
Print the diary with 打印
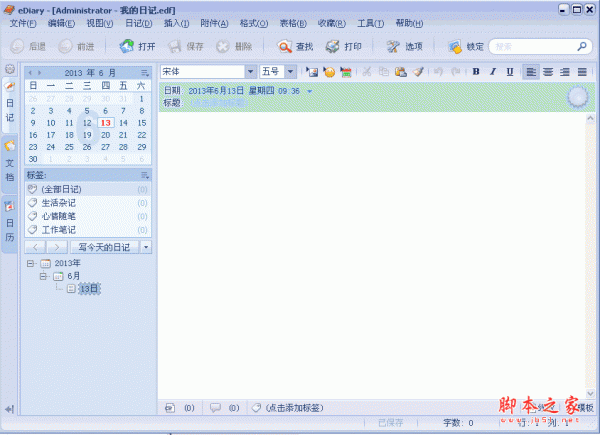pos(343,47)
